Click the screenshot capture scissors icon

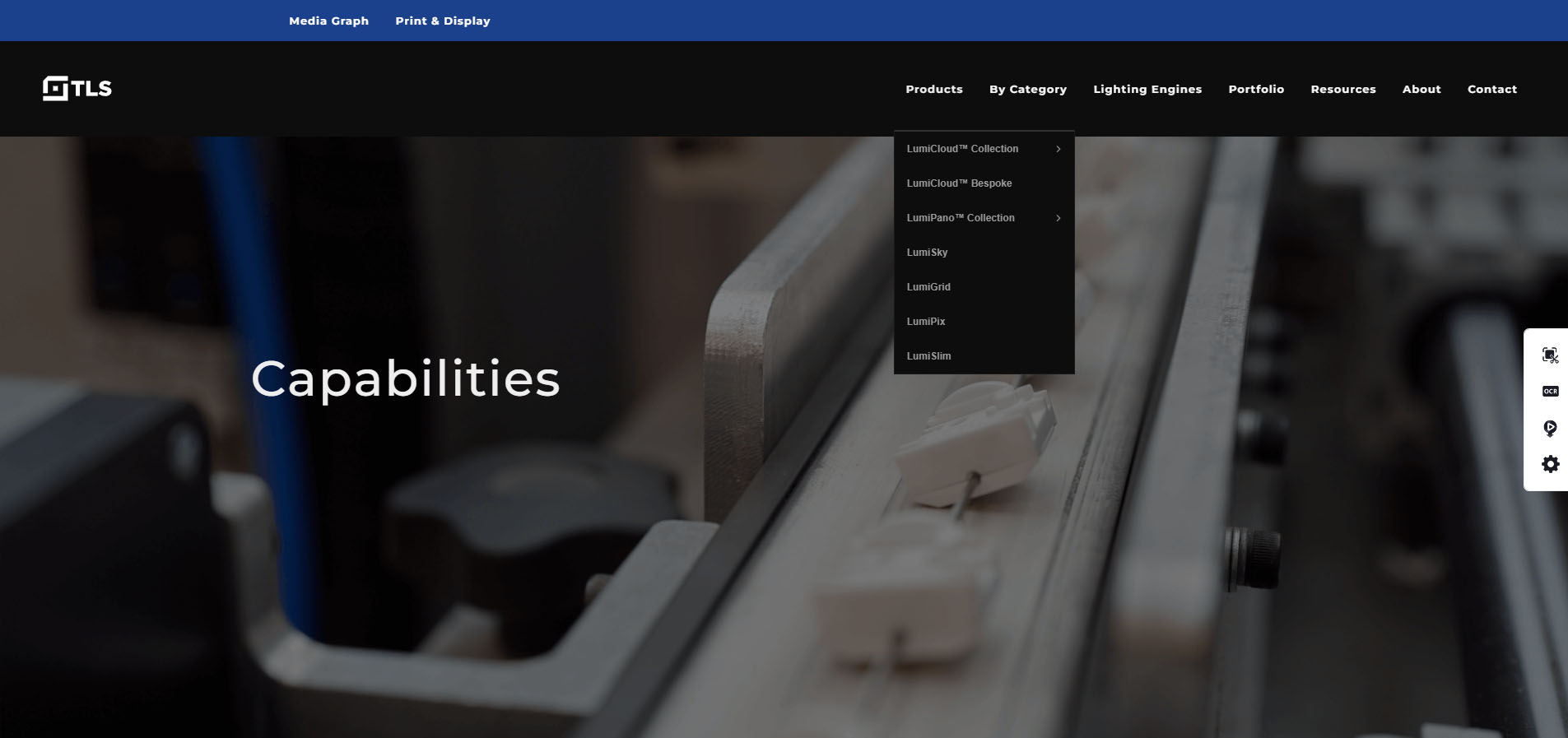tap(1550, 355)
